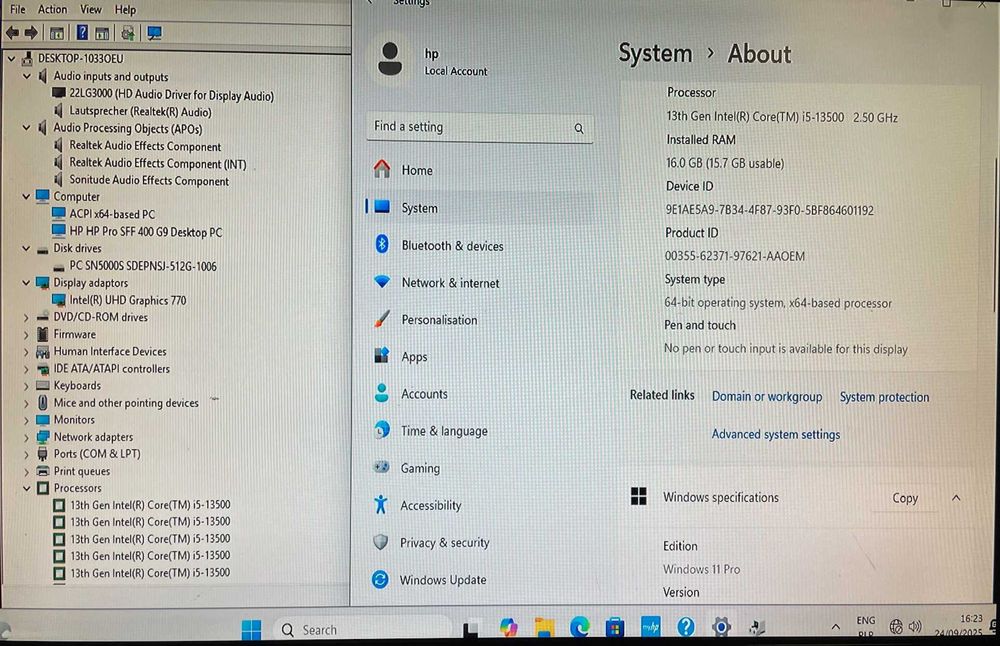This screenshot has width=1000, height=646.
Task: Copy the Windows specifications
Action: 904,497
